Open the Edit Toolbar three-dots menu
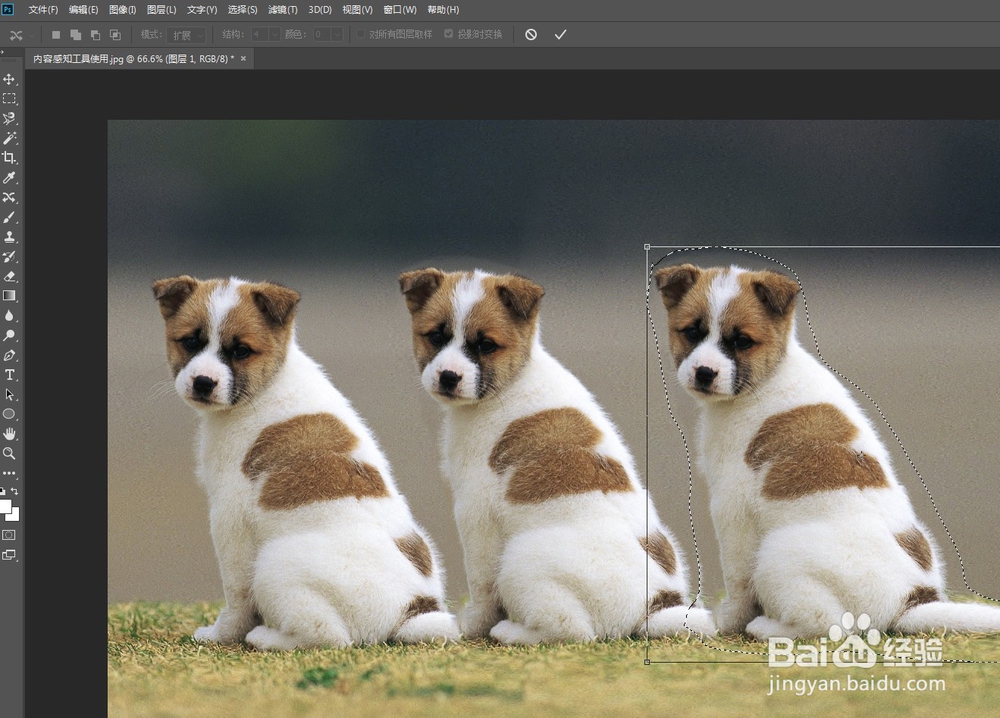The width and height of the screenshot is (1000, 718). coord(9,473)
